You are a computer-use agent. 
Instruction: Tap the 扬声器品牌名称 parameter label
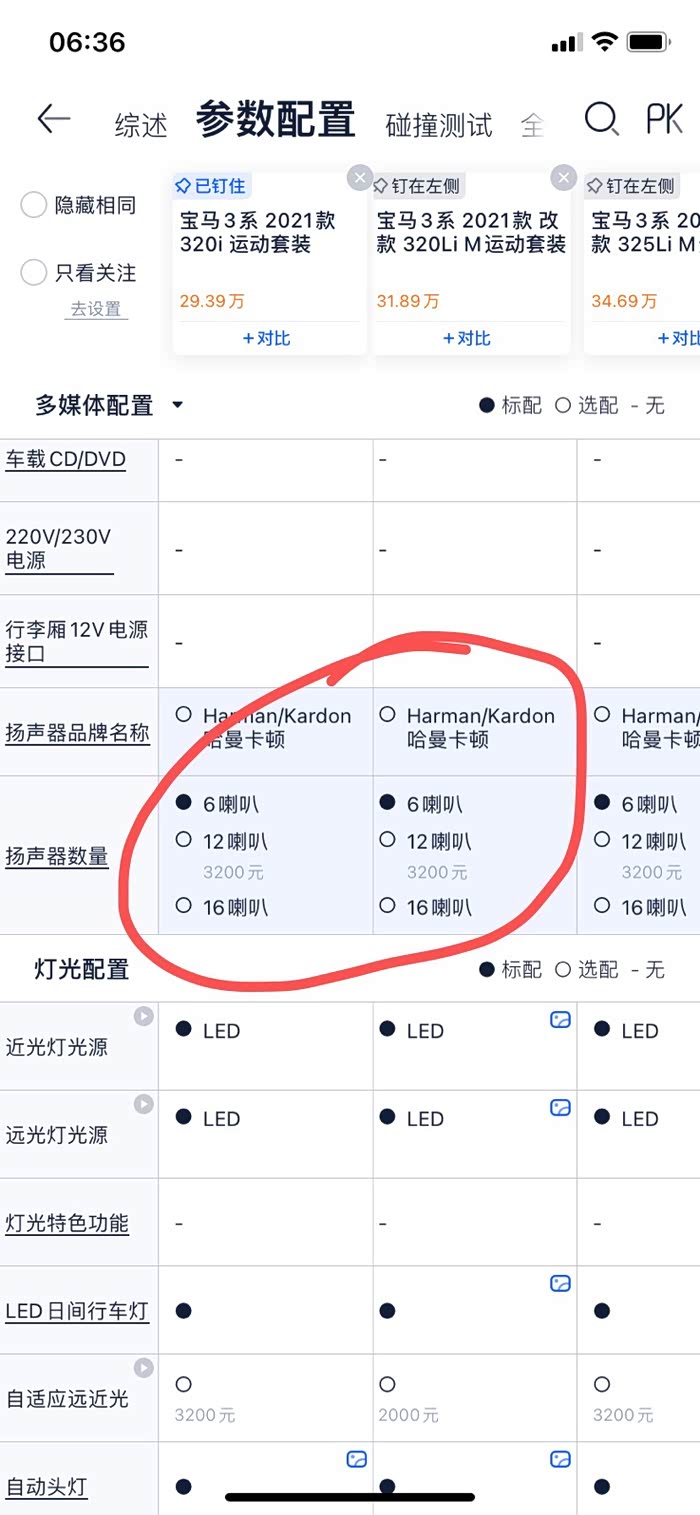(x=77, y=733)
